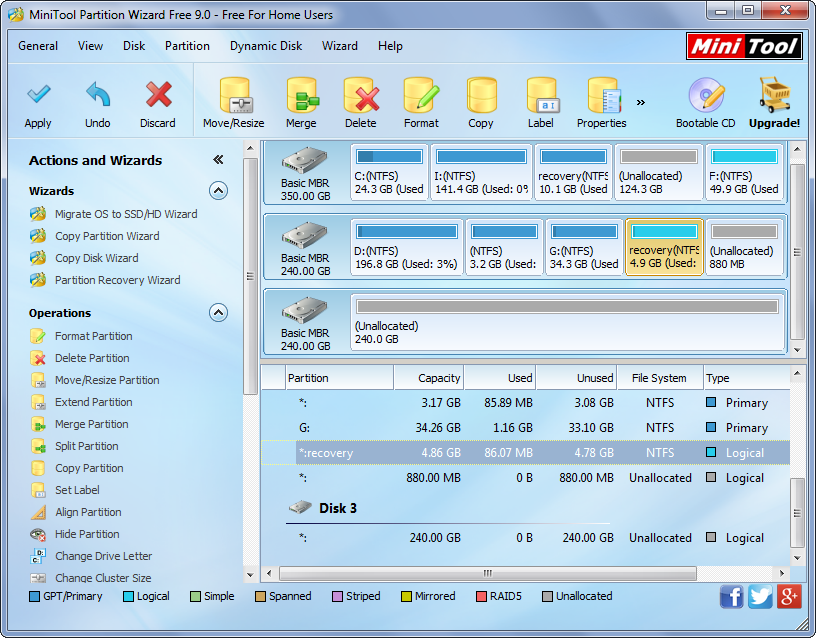Image resolution: width=816 pixels, height=638 pixels.
Task: Select the 350.00 GB disk icon
Action: click(304, 160)
